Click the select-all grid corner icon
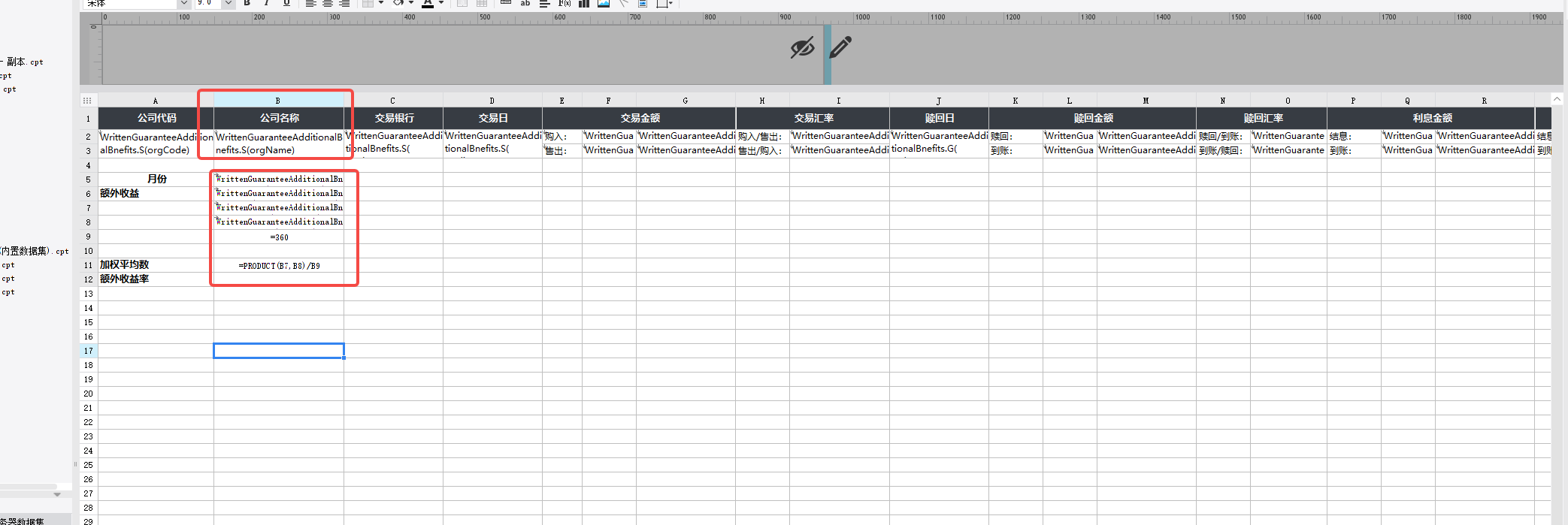The width and height of the screenshot is (1568, 525). pyautogui.click(x=87, y=100)
